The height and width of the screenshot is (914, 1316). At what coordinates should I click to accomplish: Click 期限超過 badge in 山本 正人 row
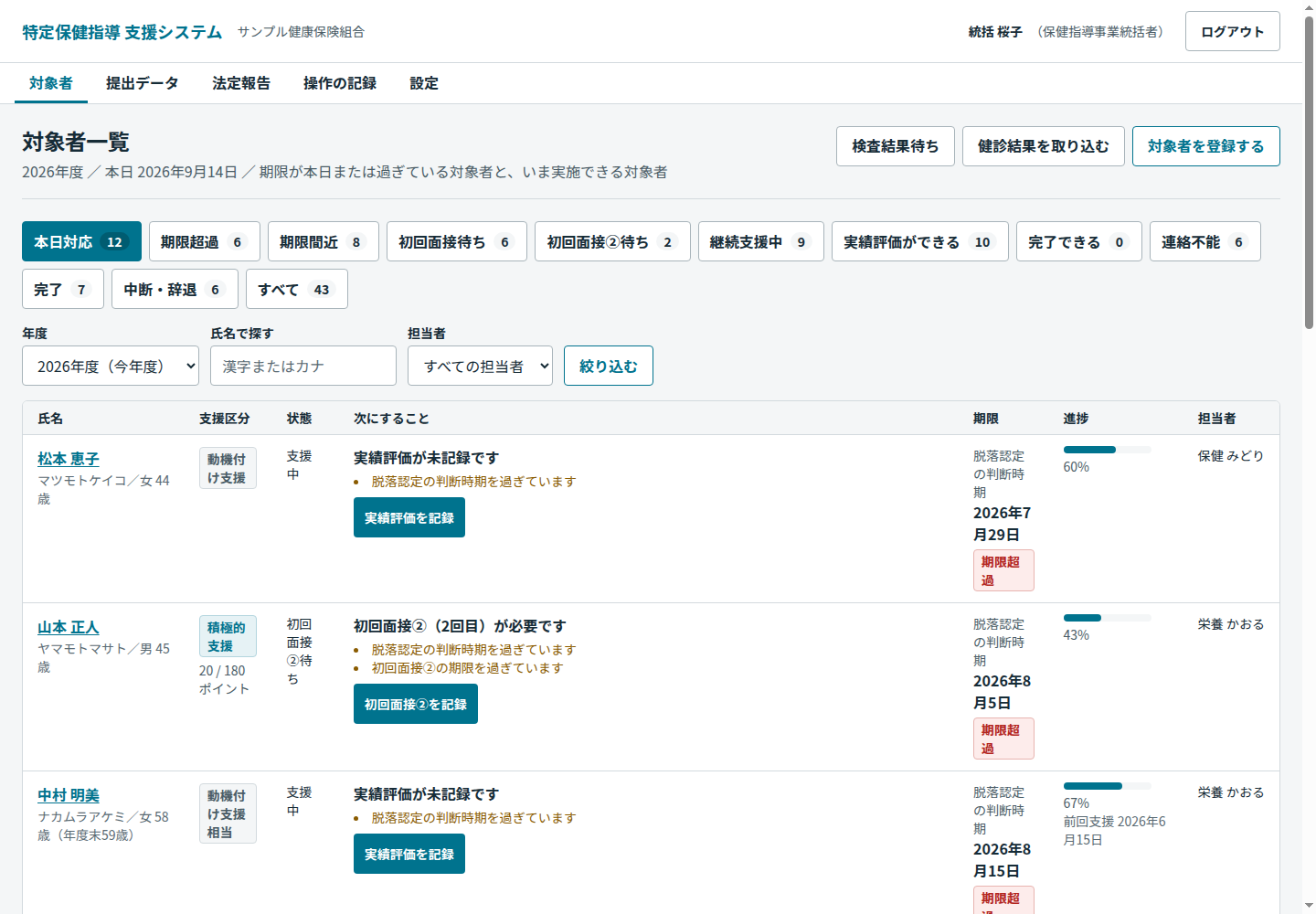coord(1003,739)
